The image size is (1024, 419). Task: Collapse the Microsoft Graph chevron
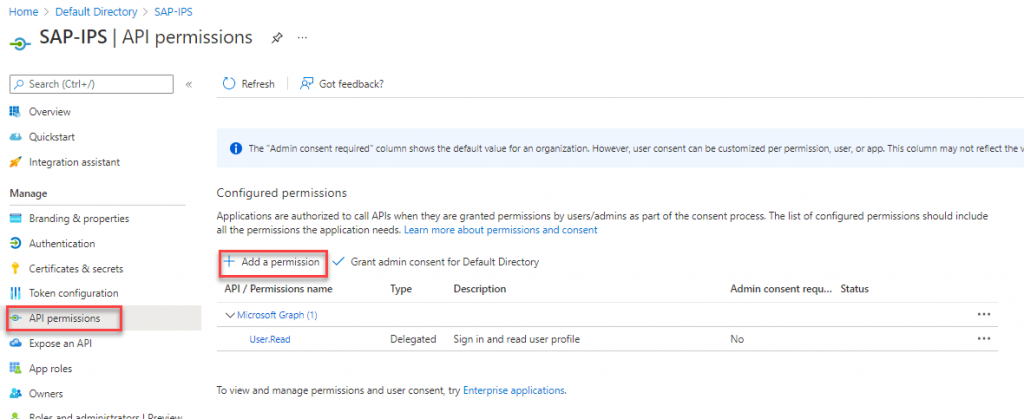[229, 315]
